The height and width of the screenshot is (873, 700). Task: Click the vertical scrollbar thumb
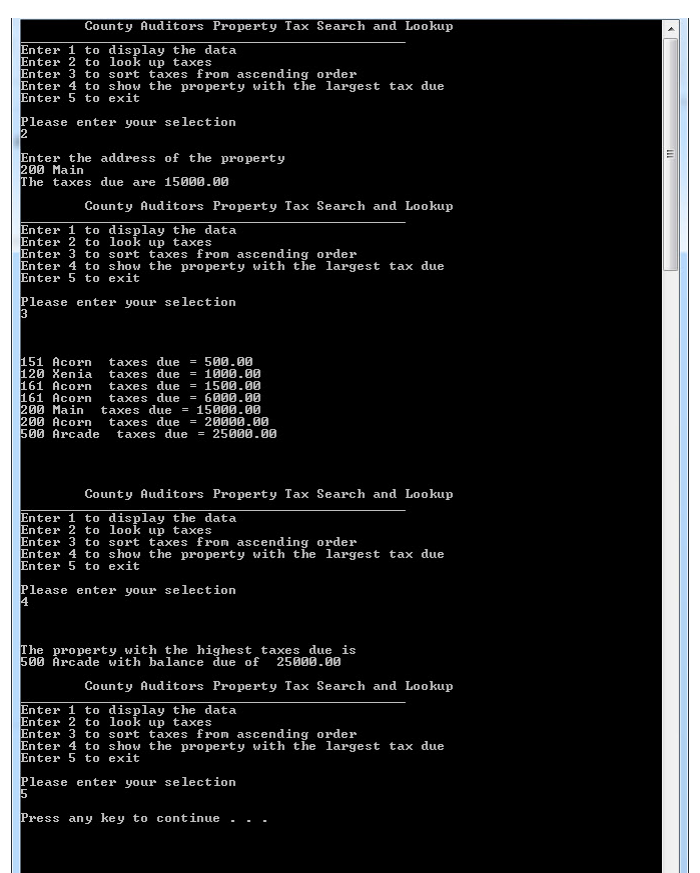(x=670, y=154)
